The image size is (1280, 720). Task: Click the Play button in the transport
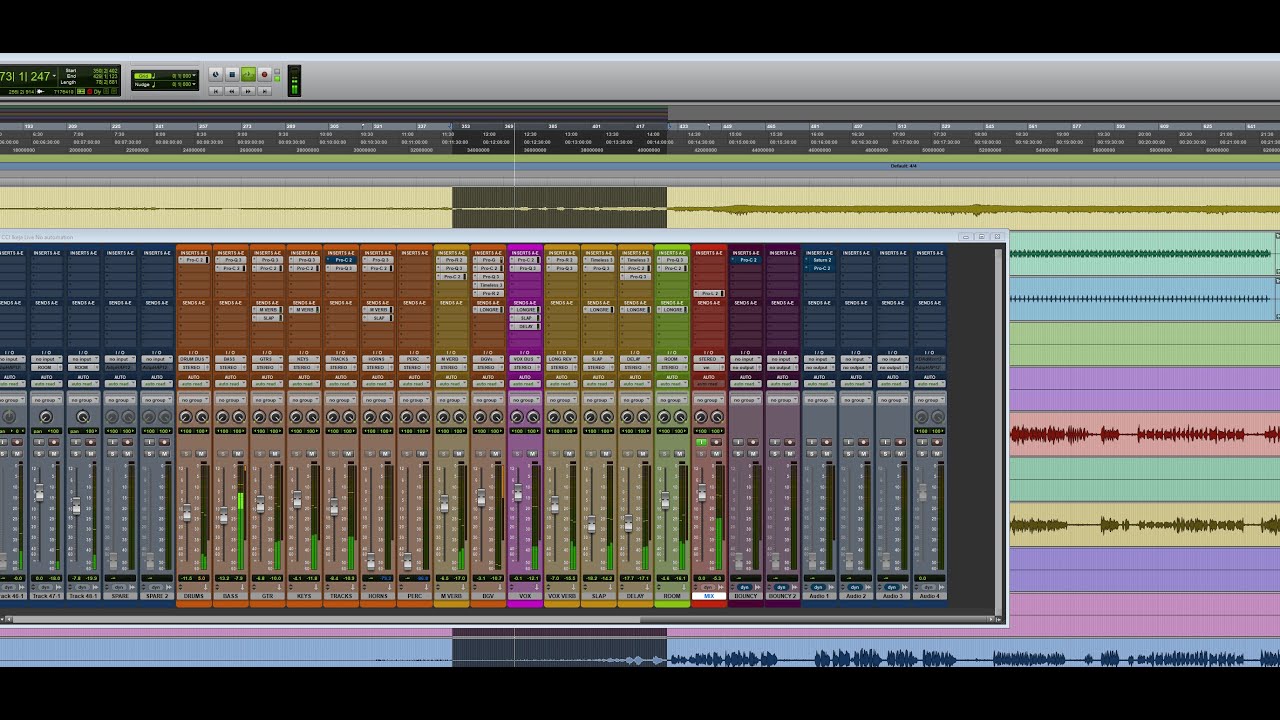(248, 74)
